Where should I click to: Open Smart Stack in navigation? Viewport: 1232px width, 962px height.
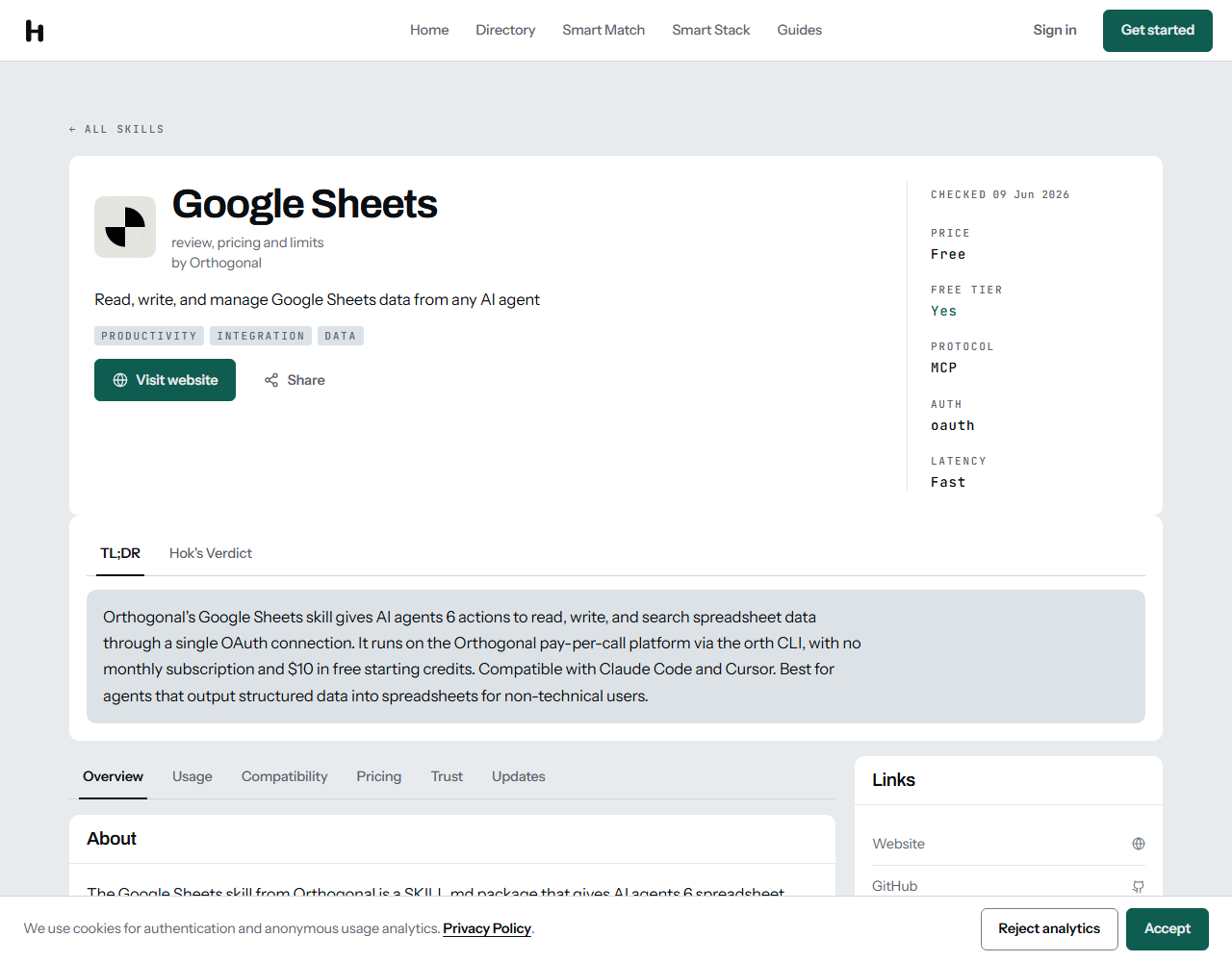(x=711, y=30)
